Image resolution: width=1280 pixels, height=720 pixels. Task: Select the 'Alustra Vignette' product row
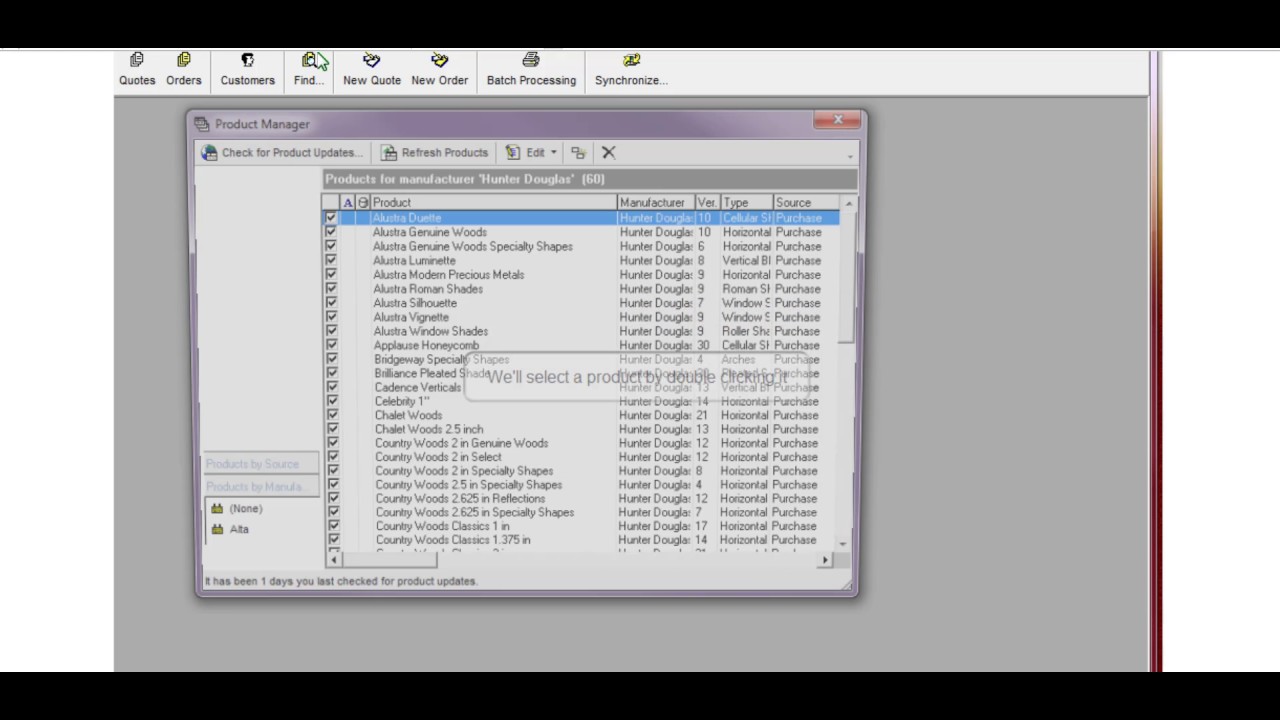[x=581, y=317]
